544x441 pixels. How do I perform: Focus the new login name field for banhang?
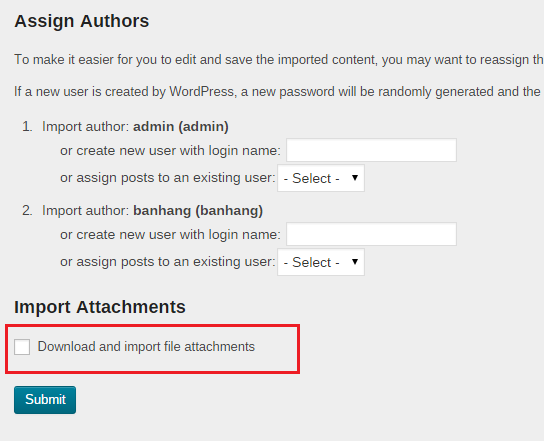371,234
